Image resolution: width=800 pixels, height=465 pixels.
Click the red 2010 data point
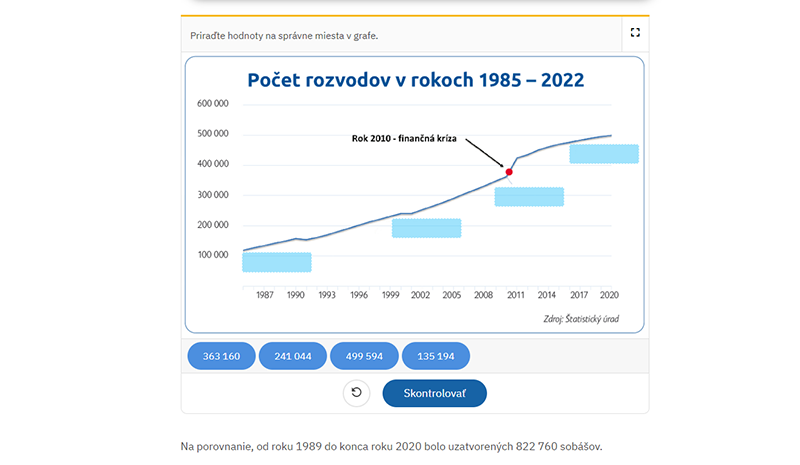509,172
